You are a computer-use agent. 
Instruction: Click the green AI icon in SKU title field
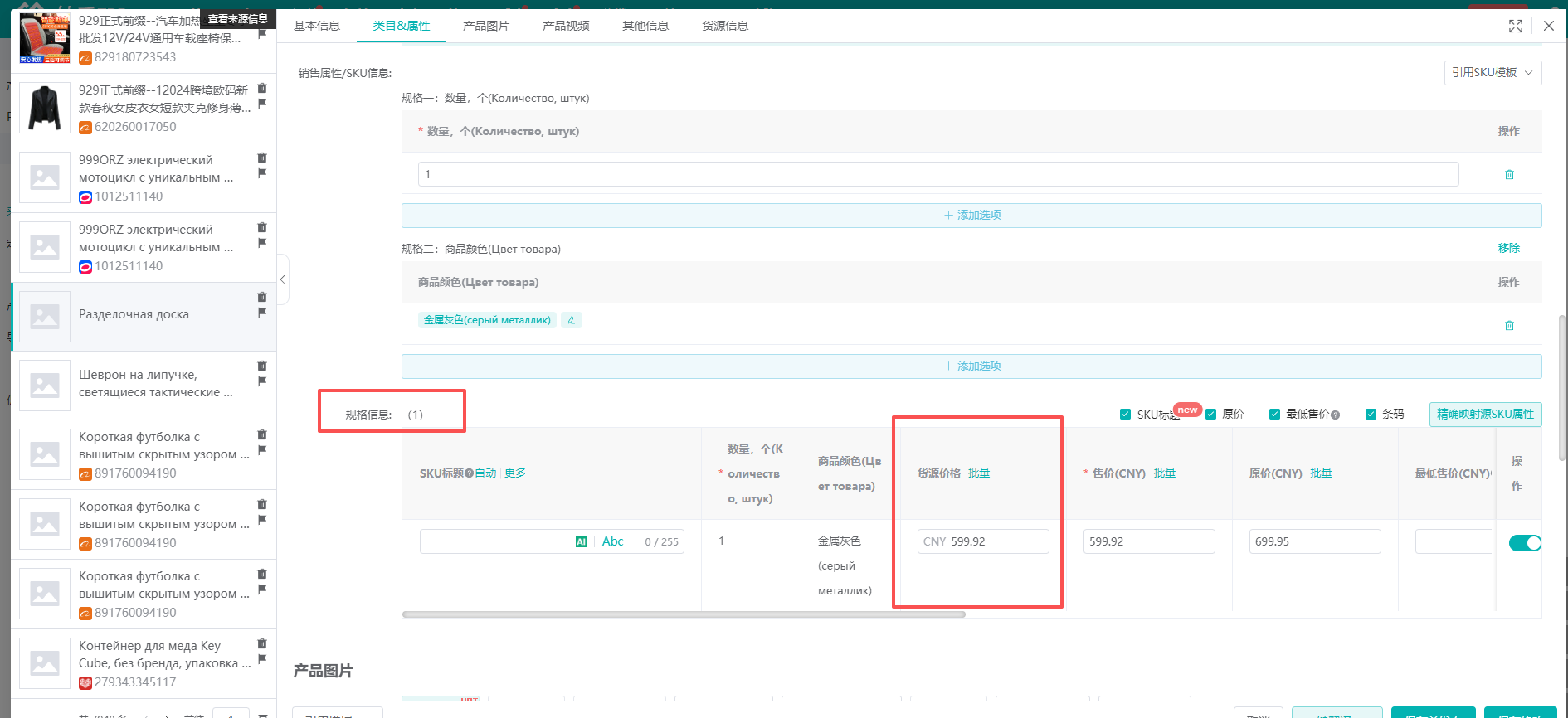point(581,541)
